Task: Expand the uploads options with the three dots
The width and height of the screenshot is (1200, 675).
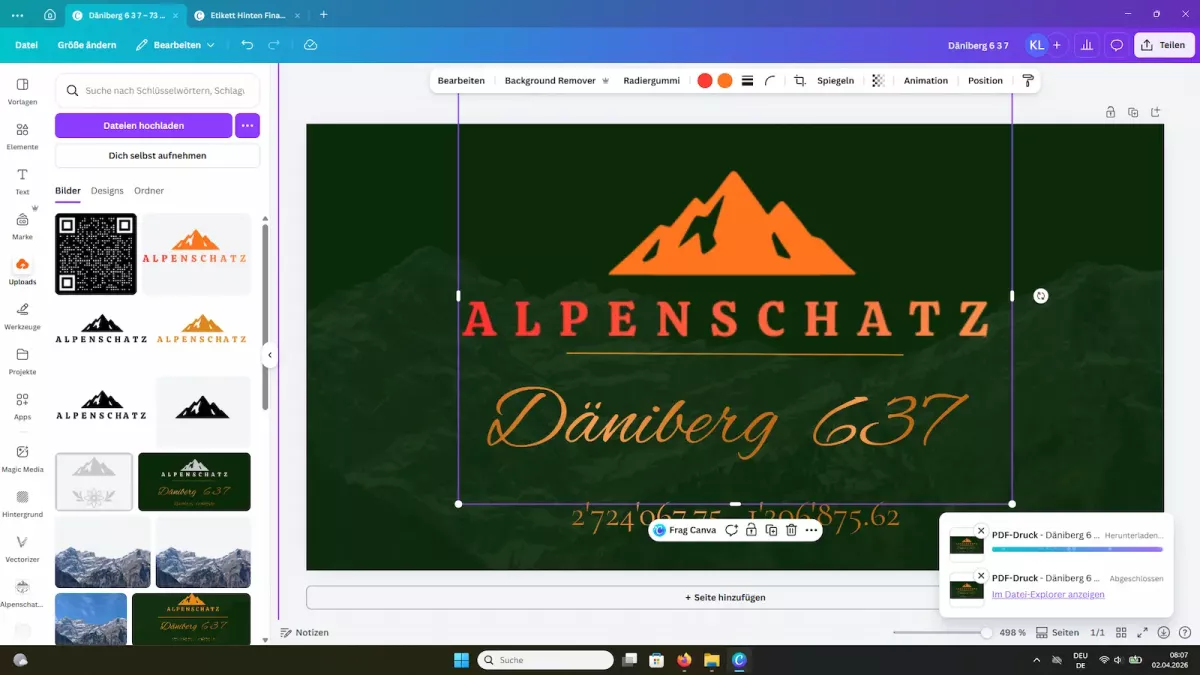Action: coord(246,125)
